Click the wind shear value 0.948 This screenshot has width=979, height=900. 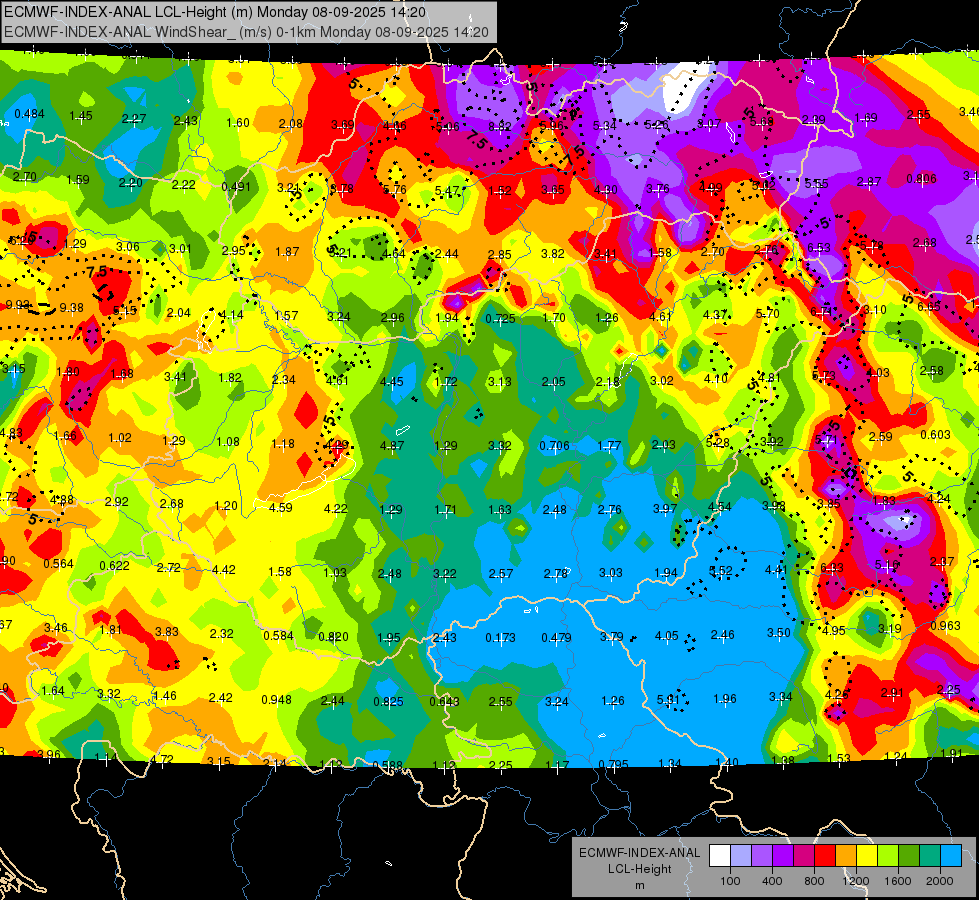pyautogui.click(x=277, y=700)
